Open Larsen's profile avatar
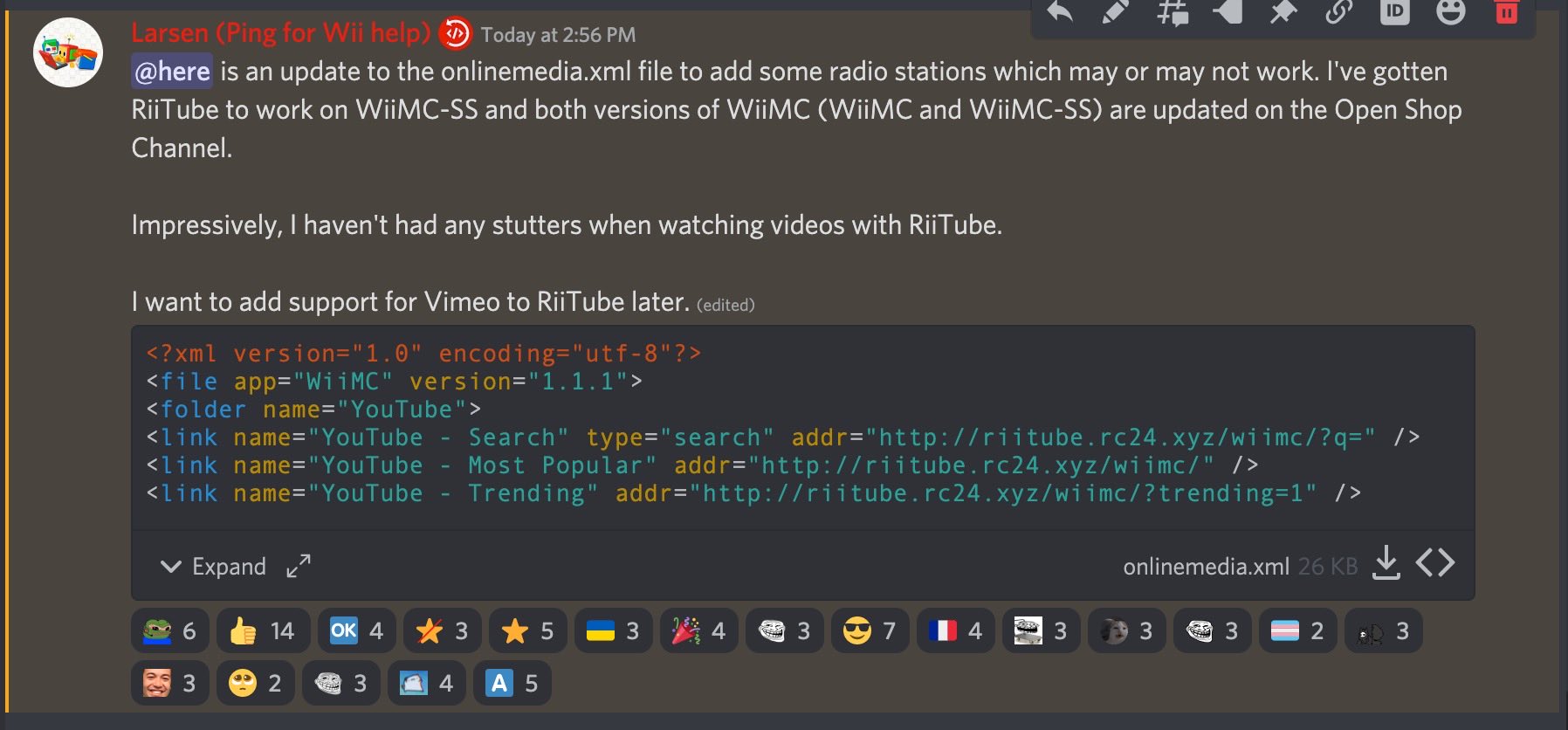The height and width of the screenshot is (730, 1568). [x=68, y=52]
